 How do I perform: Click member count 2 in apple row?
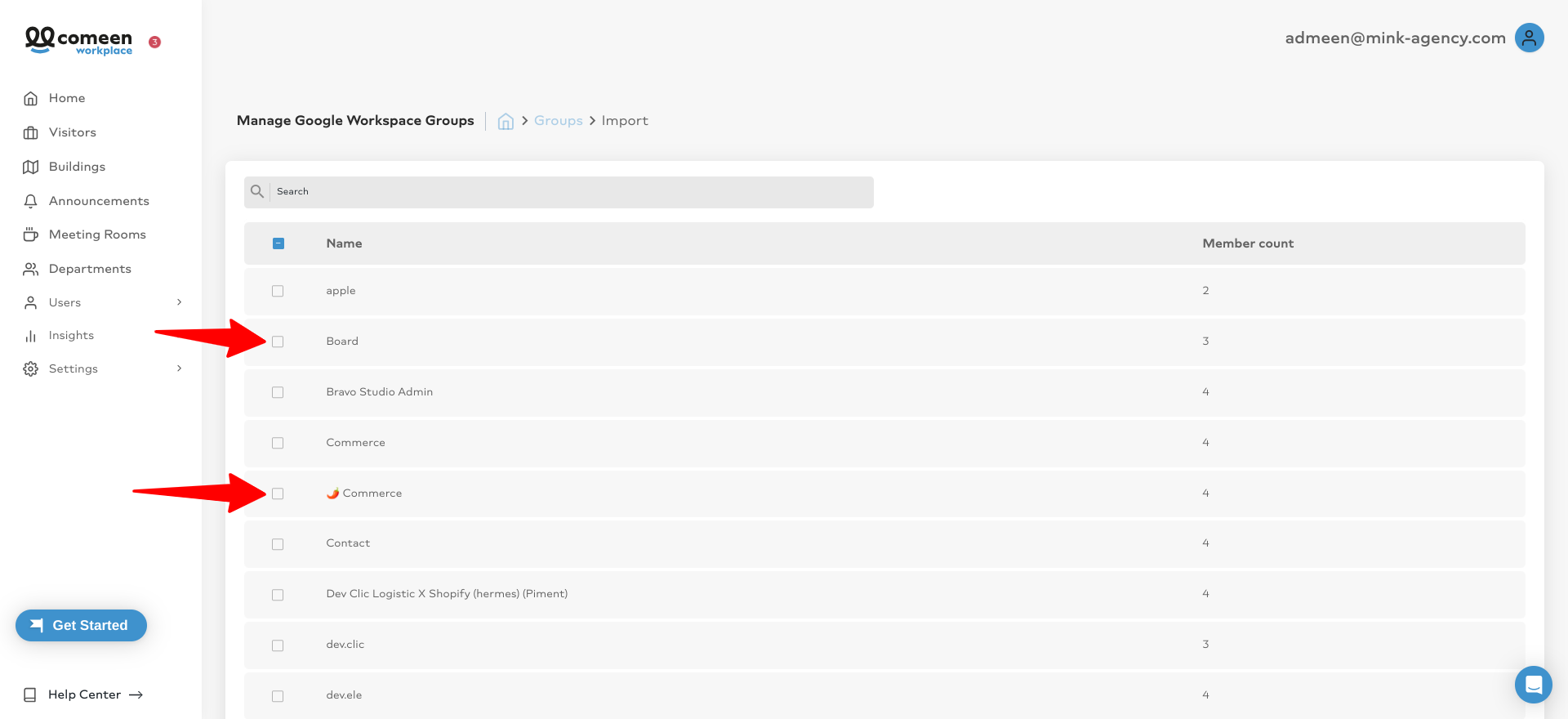tap(1205, 291)
